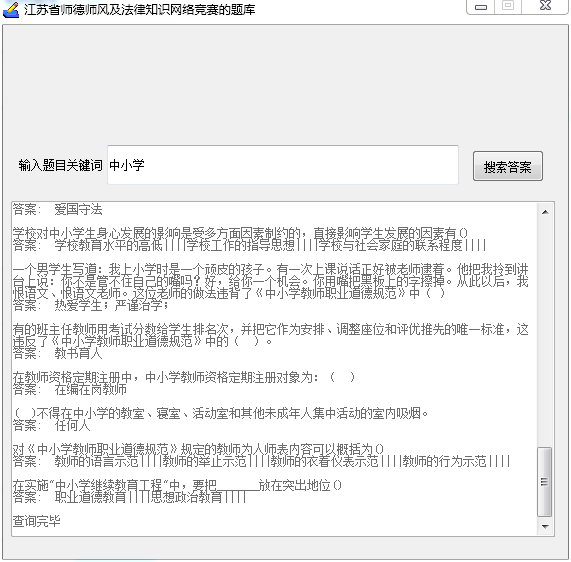Focus the 输入题目关键词 keyword input field
571x562 pixels.
coord(283,165)
